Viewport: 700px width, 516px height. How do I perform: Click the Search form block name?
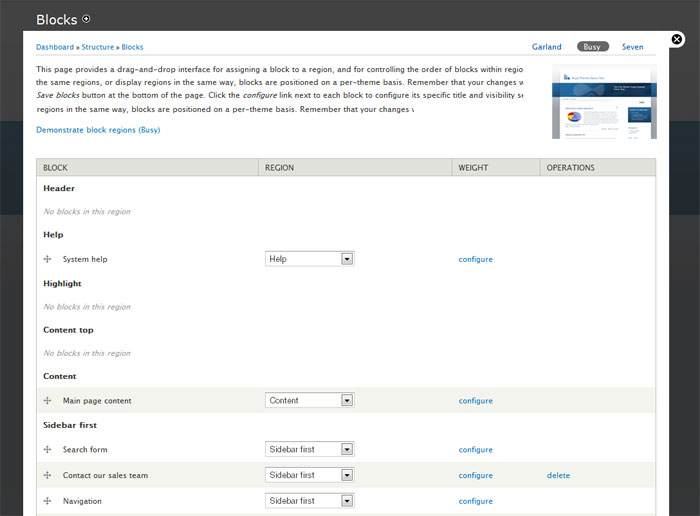click(85, 449)
